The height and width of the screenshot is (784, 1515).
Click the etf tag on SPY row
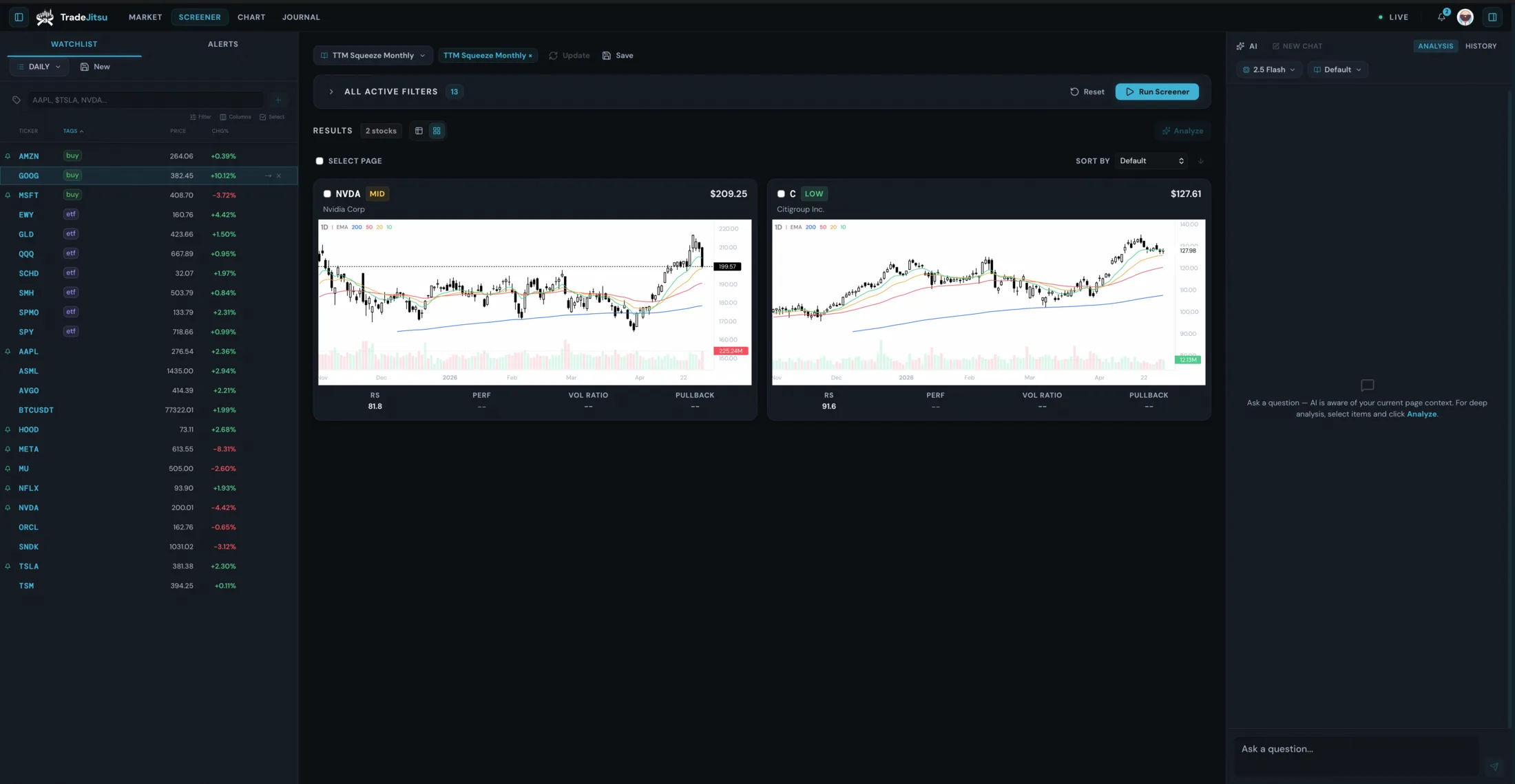pyautogui.click(x=71, y=332)
